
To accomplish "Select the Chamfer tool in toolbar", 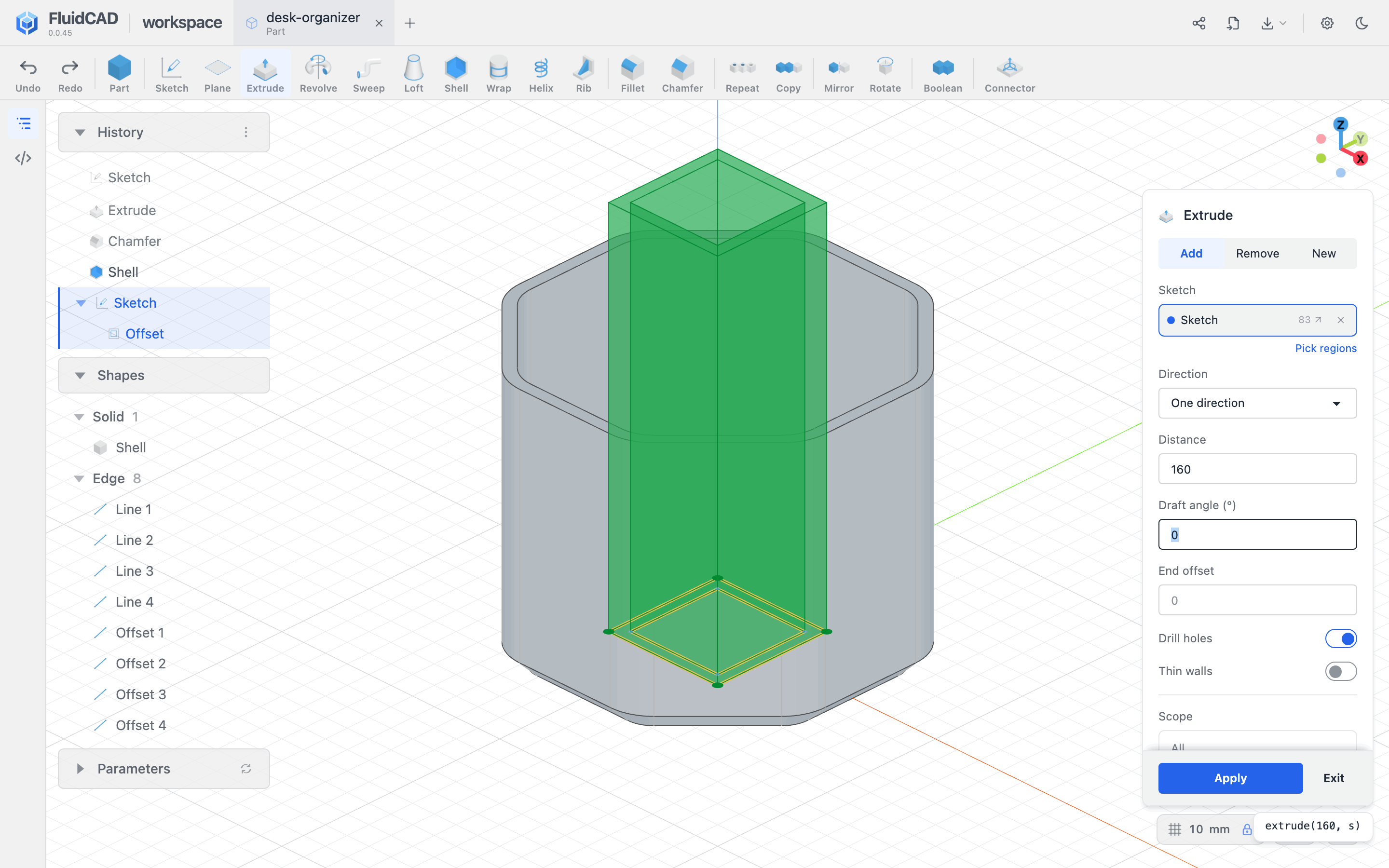I will (x=682, y=74).
